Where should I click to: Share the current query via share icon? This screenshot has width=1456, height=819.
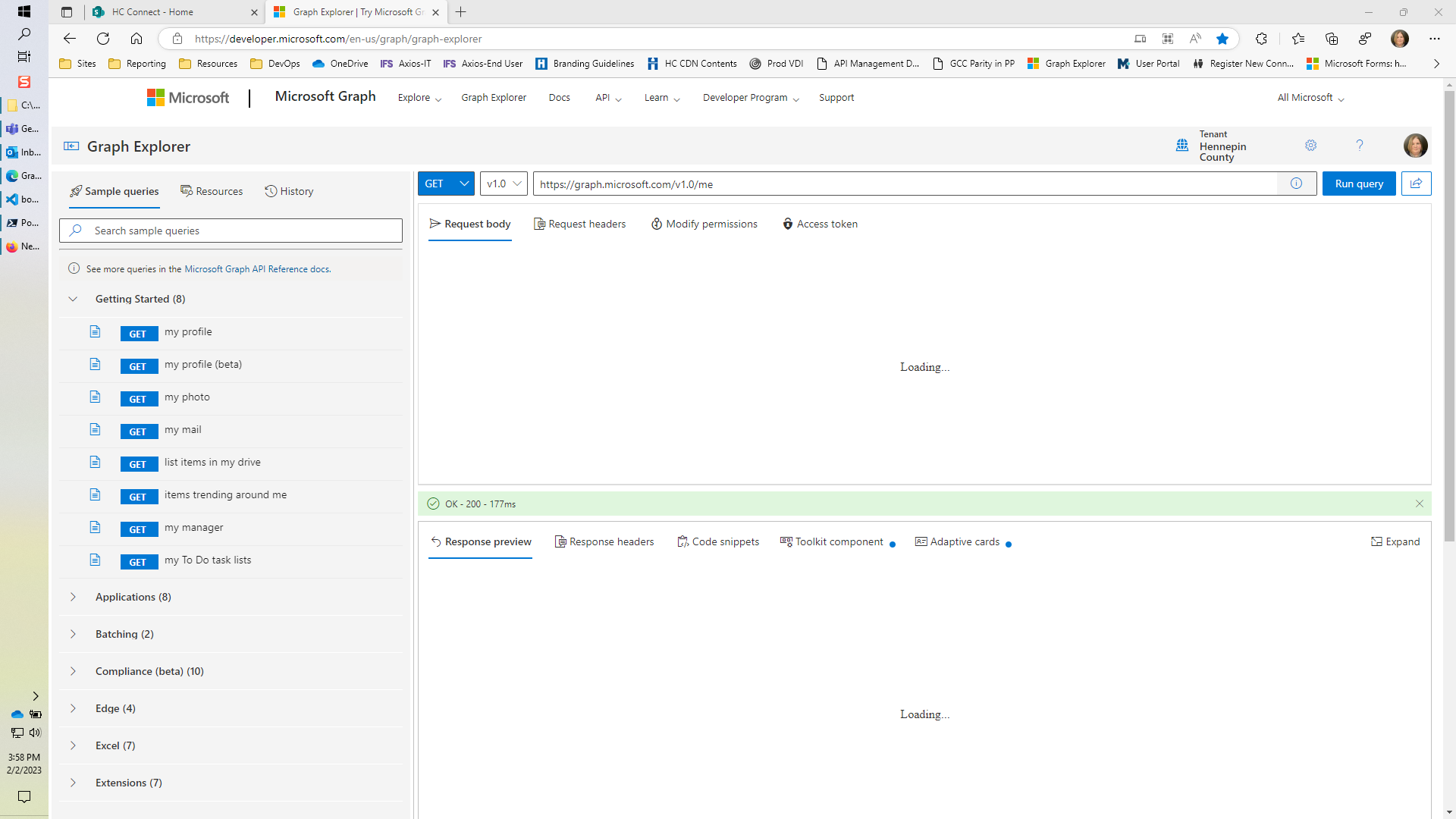click(x=1416, y=183)
